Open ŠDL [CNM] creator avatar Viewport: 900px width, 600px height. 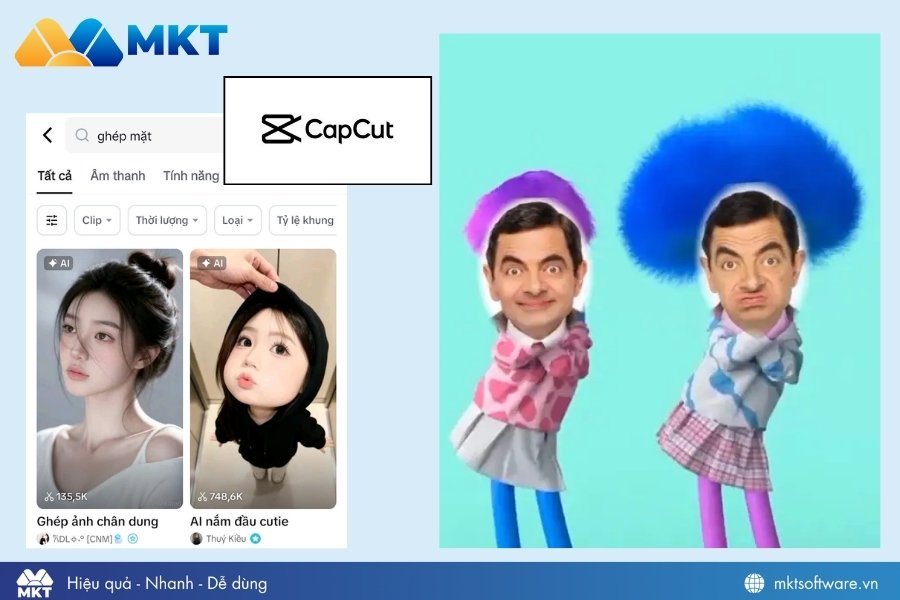[x=42, y=538]
